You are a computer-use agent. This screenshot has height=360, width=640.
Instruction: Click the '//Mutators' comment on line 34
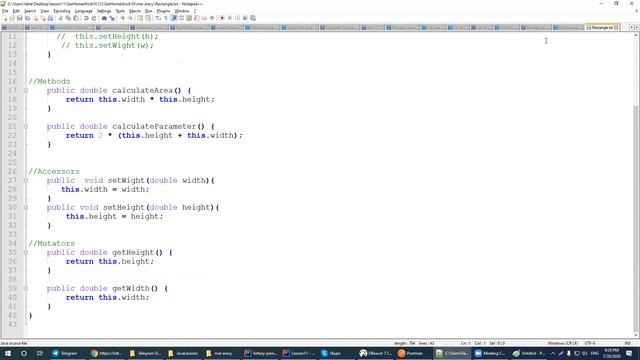tap(52, 243)
